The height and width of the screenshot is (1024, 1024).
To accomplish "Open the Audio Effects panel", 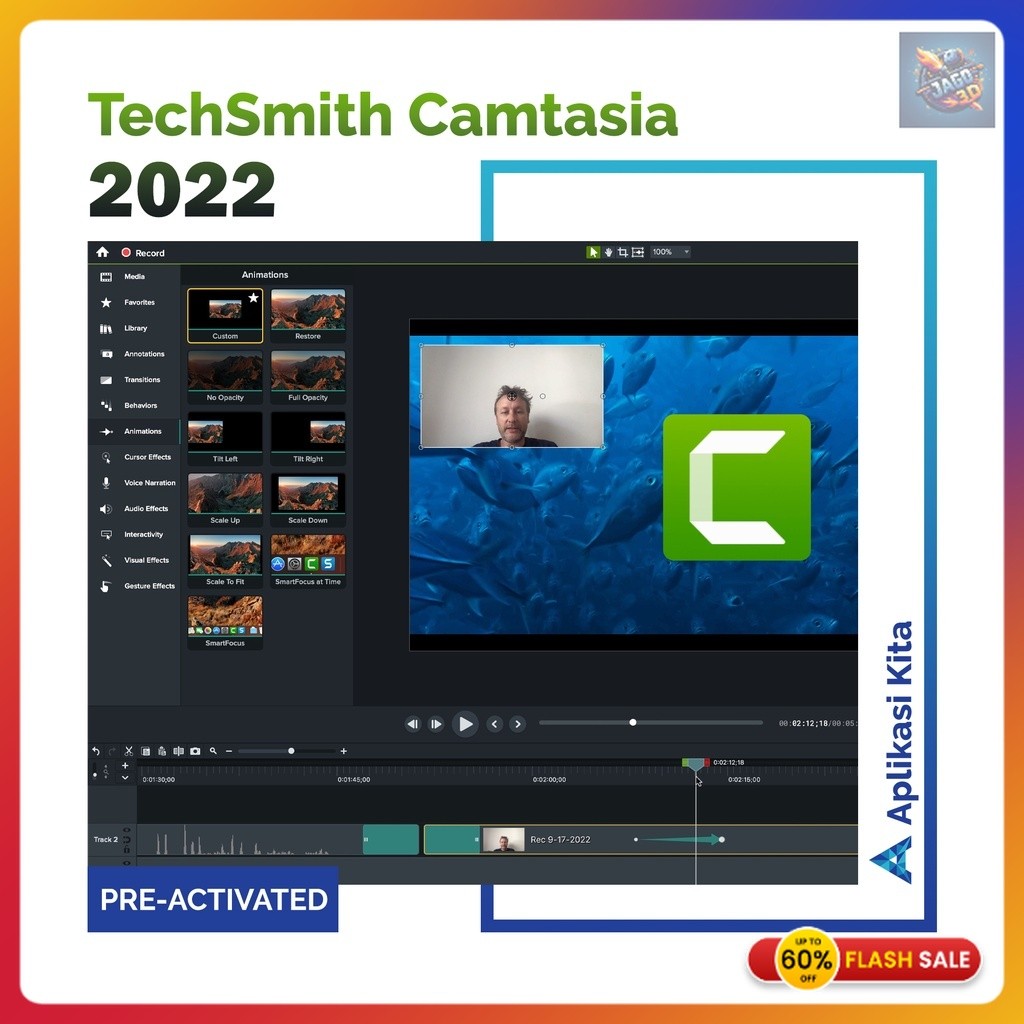I will (x=135, y=508).
